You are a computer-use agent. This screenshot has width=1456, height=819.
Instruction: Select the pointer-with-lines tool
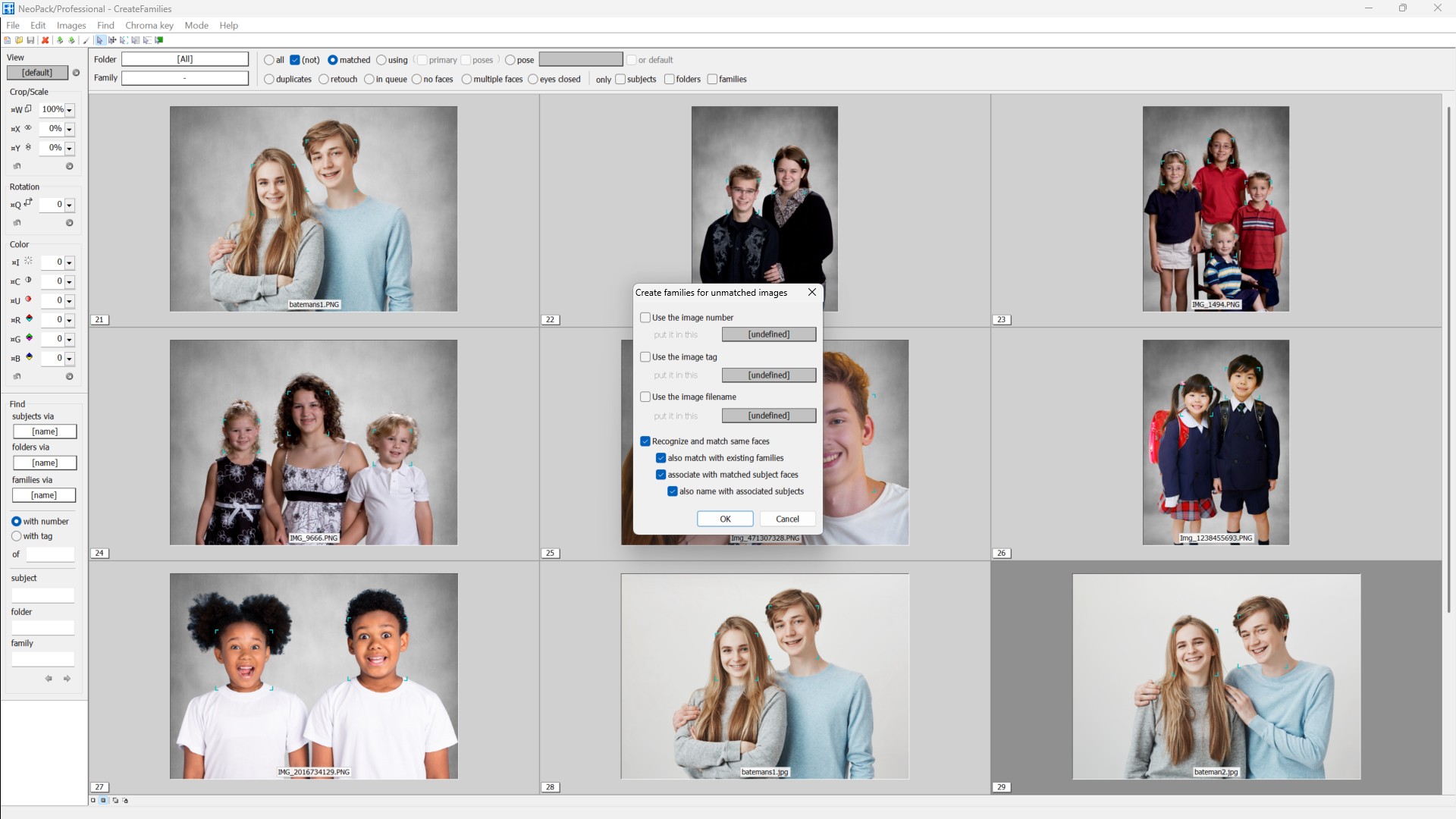(x=147, y=40)
